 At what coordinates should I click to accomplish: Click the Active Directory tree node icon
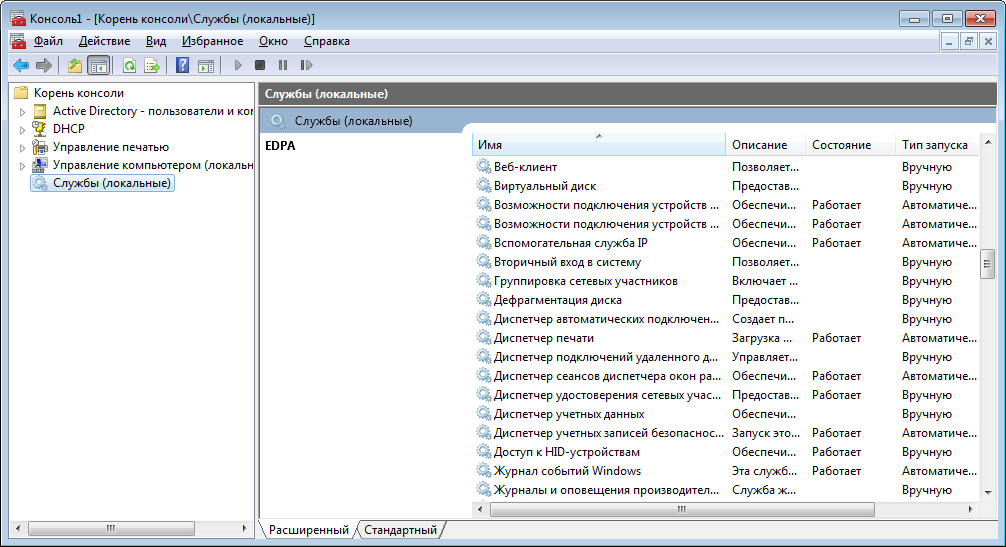[x=40, y=111]
